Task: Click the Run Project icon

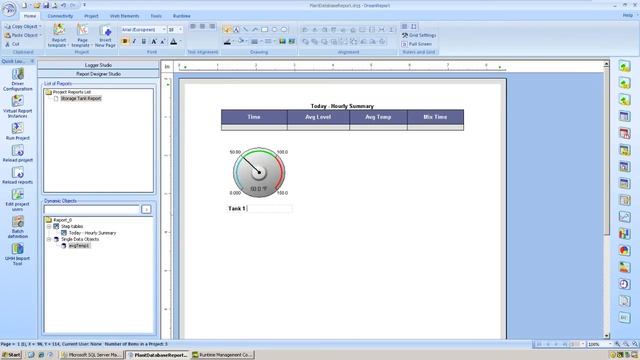Action: point(18,128)
